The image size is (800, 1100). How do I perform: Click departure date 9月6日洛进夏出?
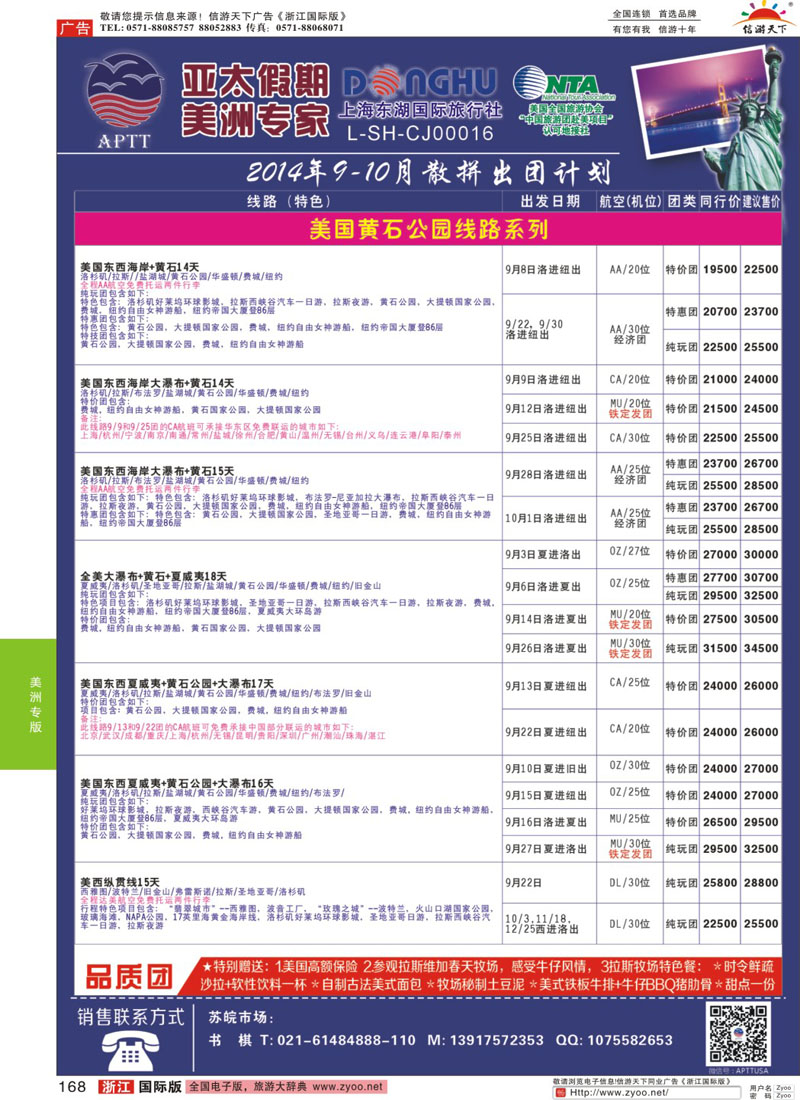click(543, 586)
